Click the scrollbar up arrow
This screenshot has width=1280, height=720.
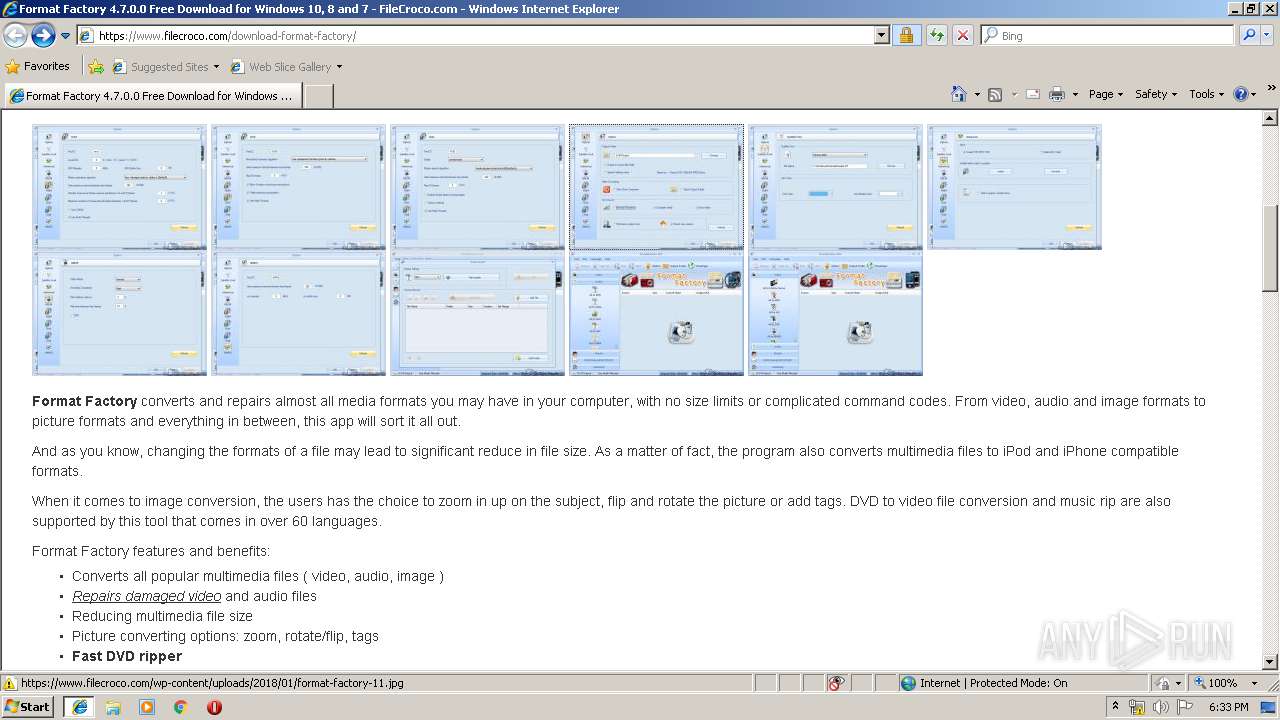(1270, 118)
